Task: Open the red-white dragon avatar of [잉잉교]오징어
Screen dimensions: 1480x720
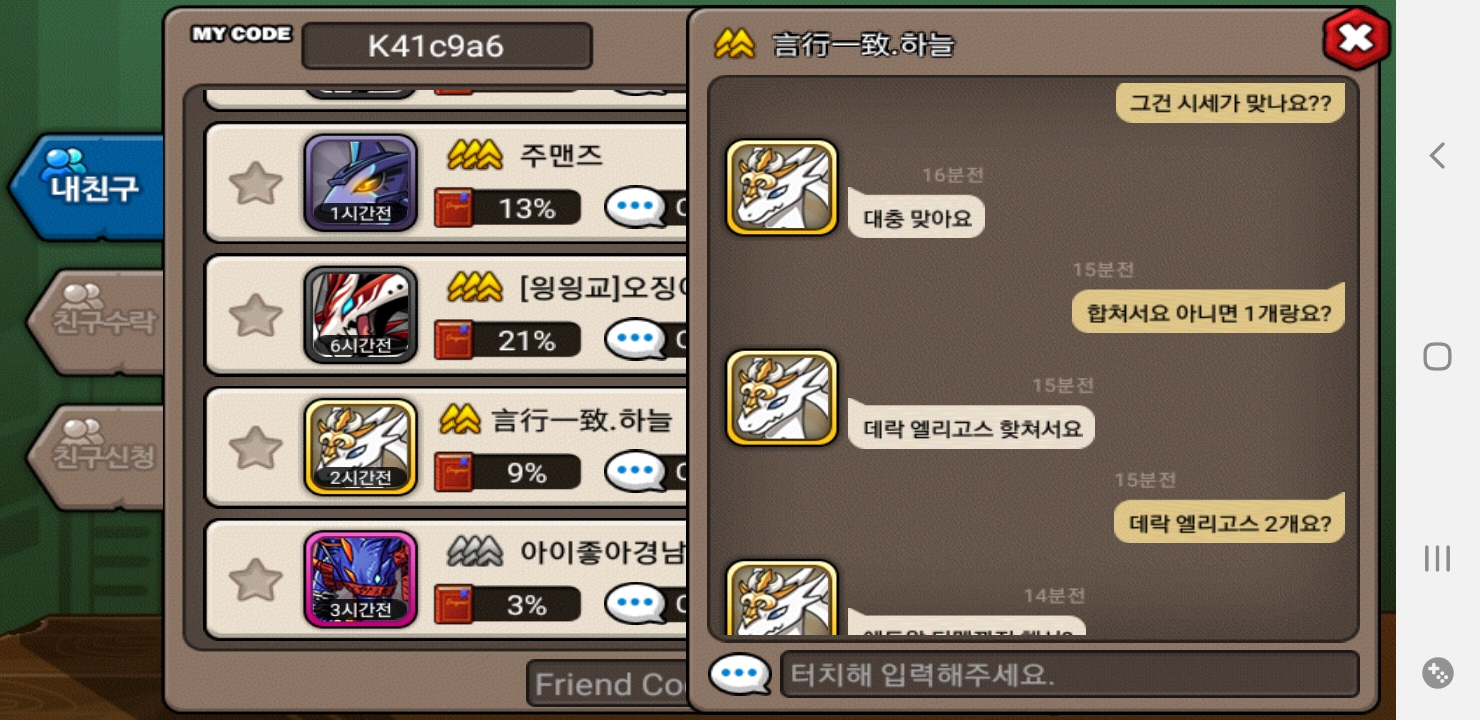Action: (x=361, y=315)
